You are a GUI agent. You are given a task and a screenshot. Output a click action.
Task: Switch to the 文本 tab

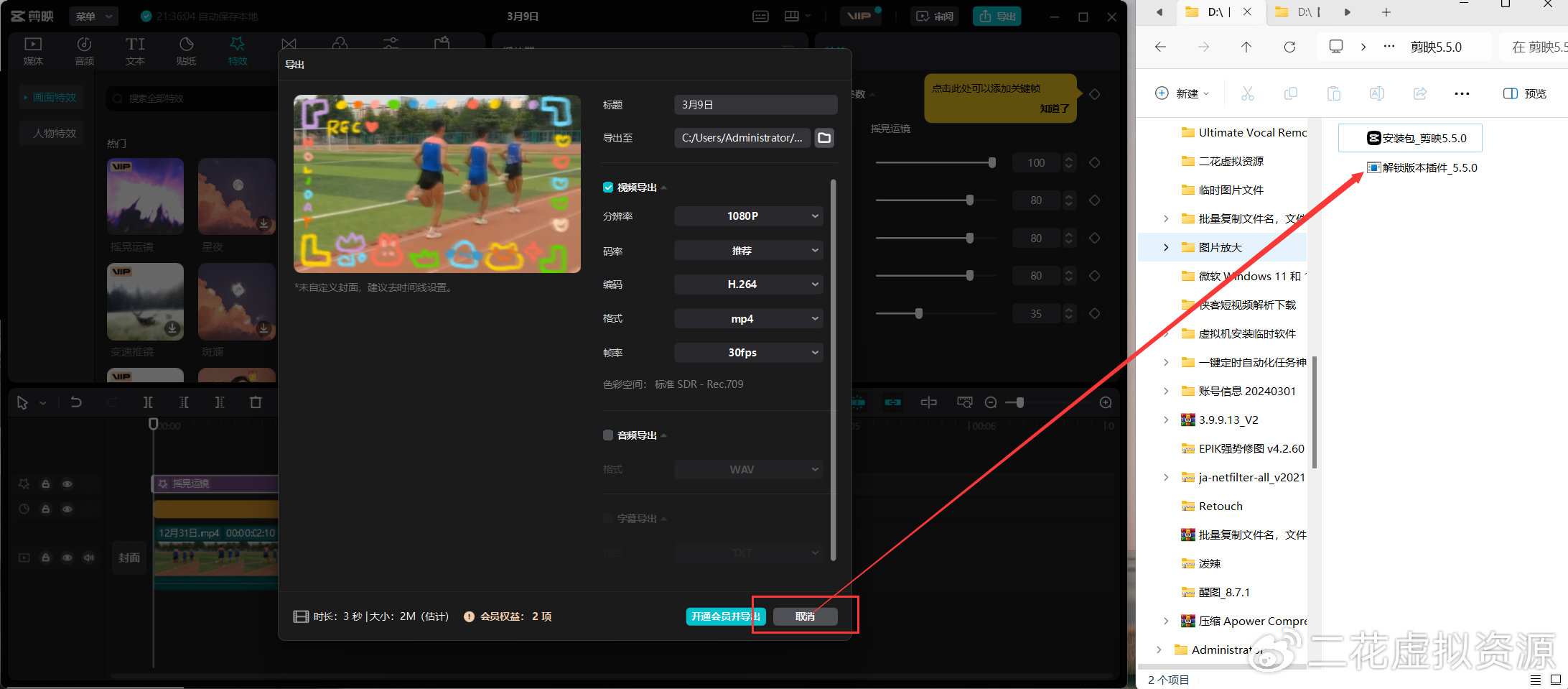tap(135, 52)
